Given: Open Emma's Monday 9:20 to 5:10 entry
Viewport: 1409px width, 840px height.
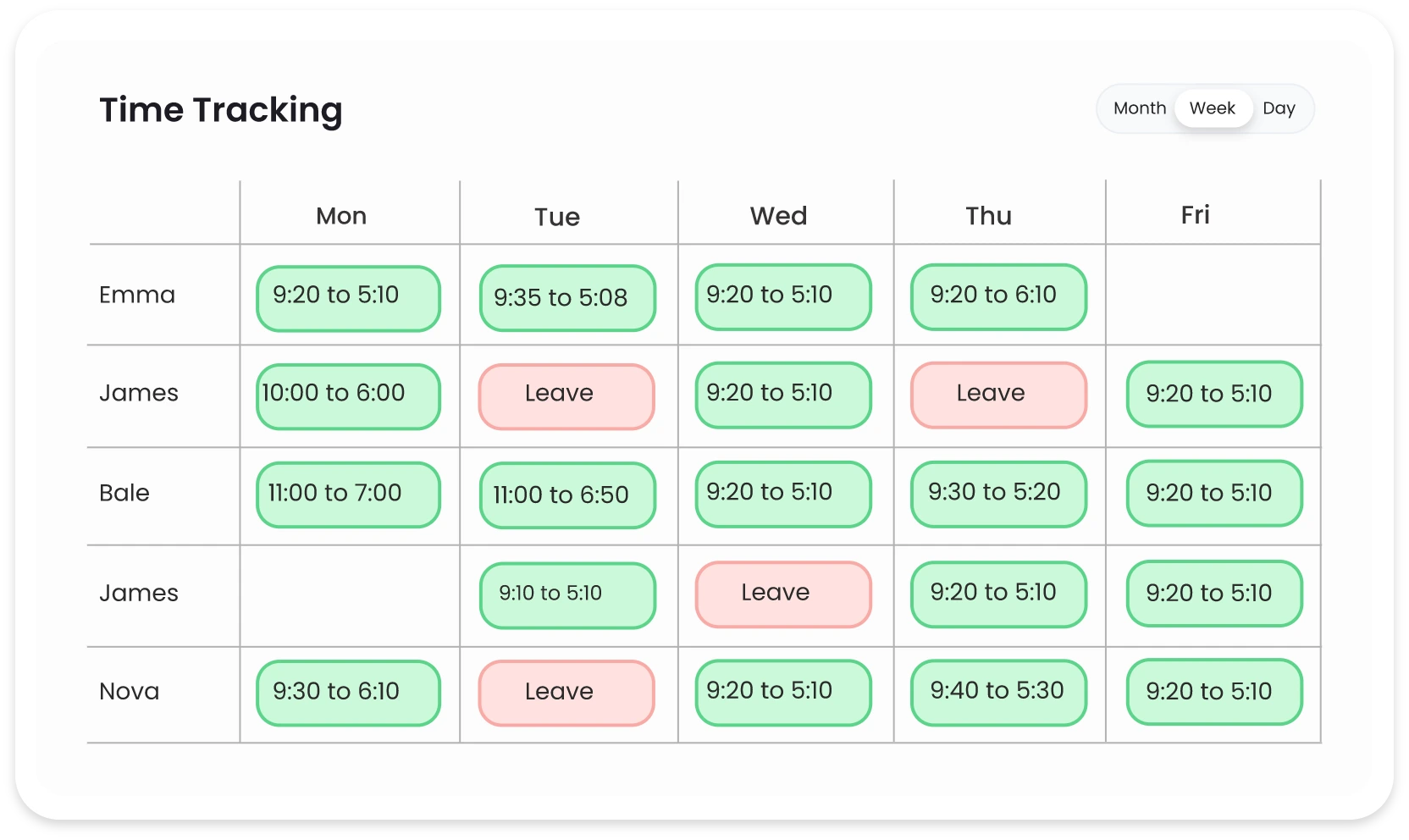Looking at the screenshot, I should (x=348, y=298).
